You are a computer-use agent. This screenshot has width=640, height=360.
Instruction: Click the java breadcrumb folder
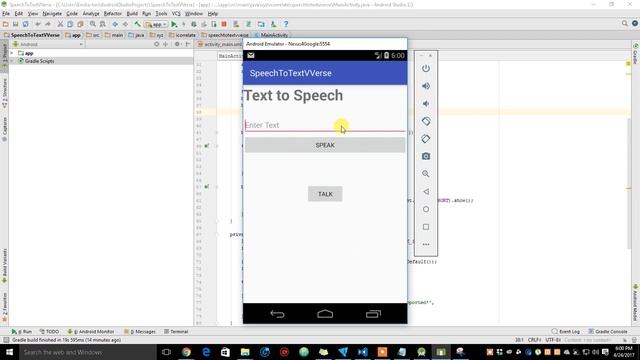(136, 35)
